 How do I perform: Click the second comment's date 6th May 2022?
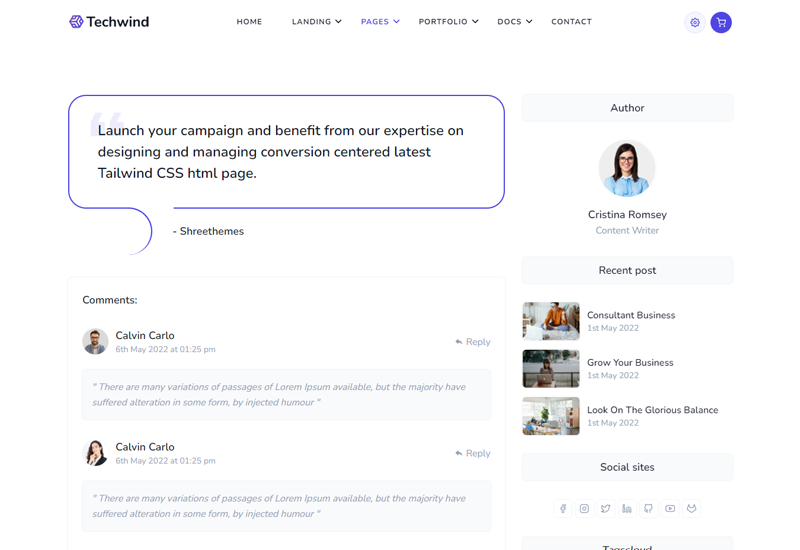pyautogui.click(x=165, y=461)
